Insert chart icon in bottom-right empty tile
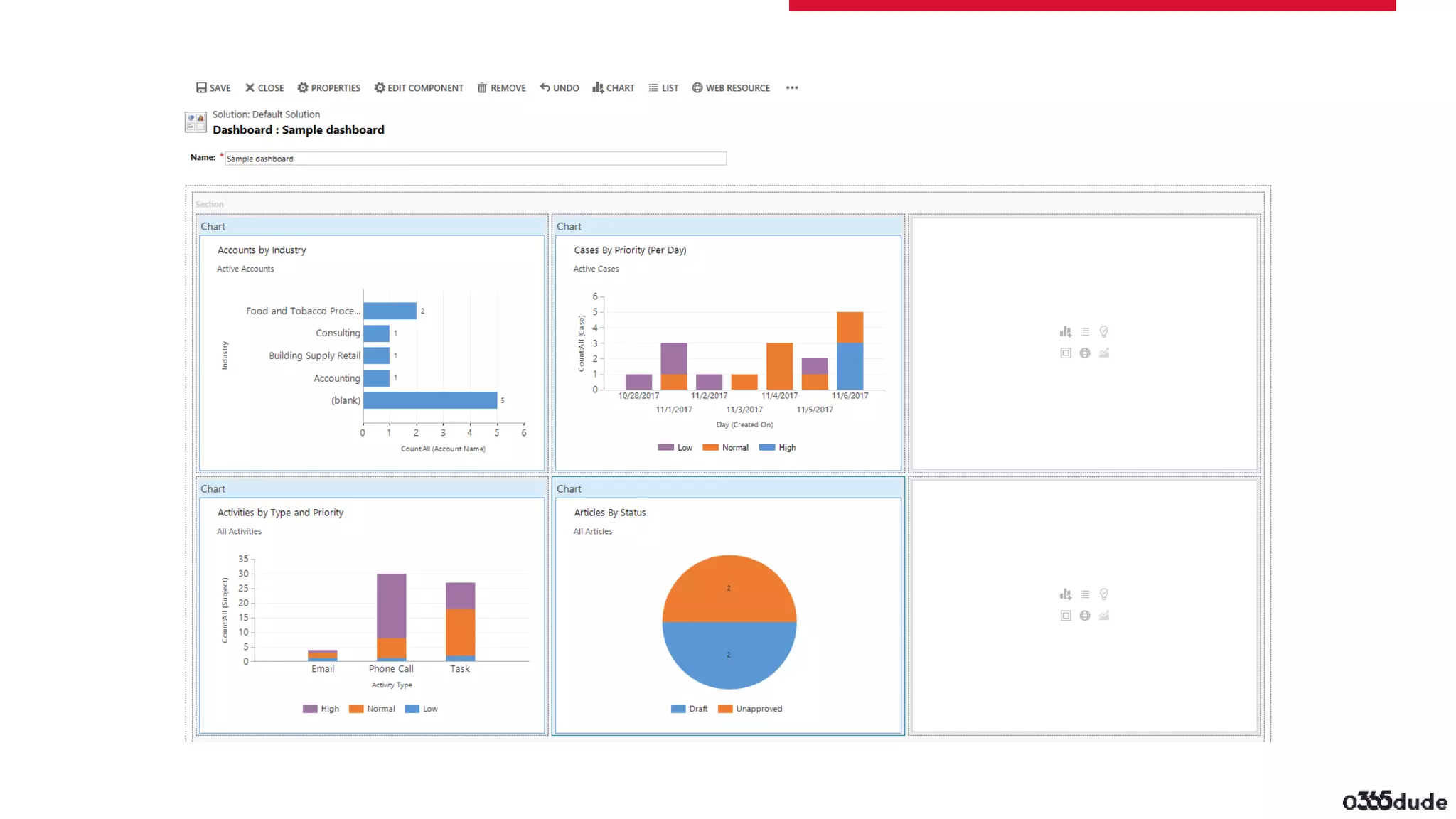 [x=1065, y=594]
